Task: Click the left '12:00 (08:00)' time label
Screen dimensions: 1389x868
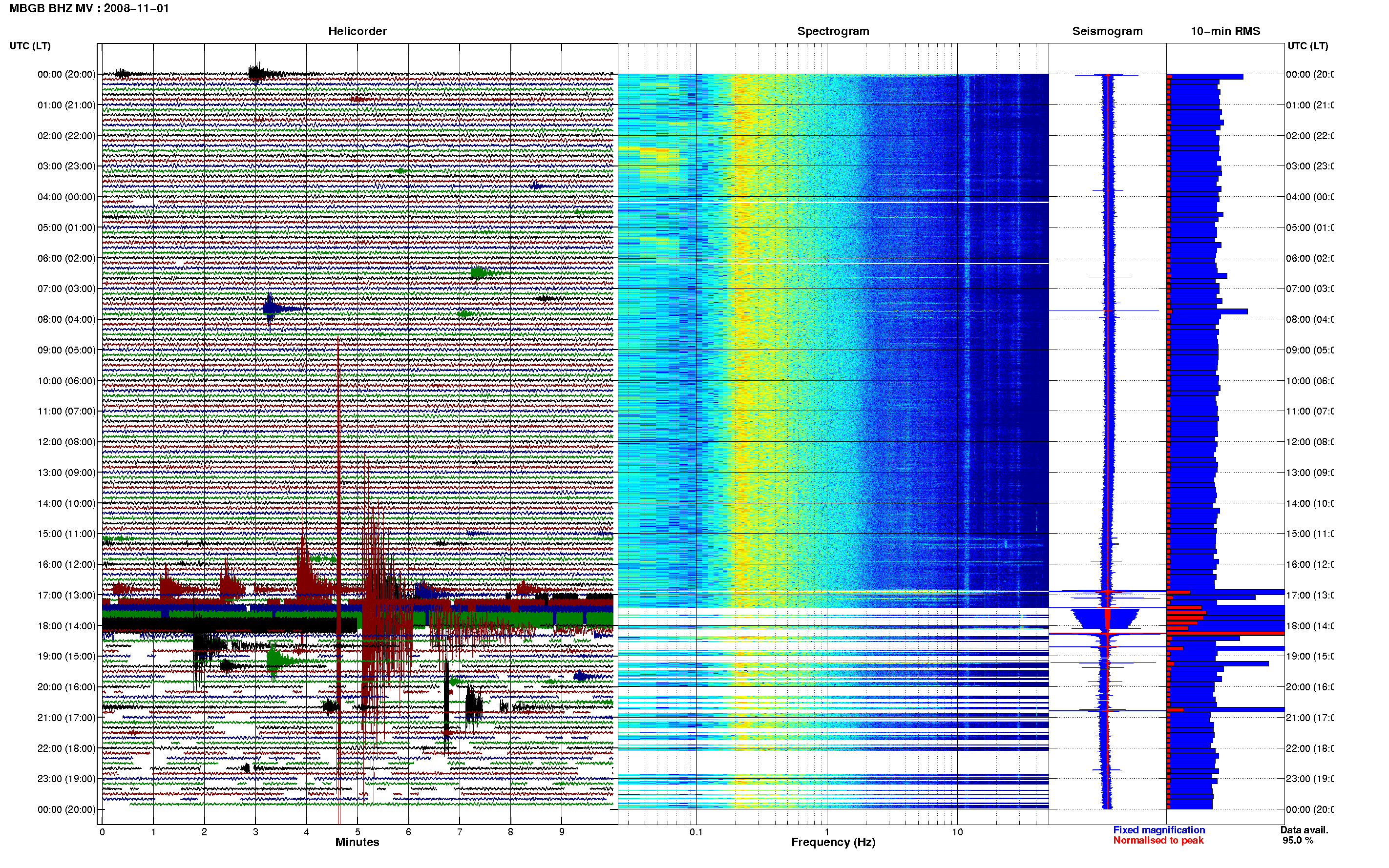Action: [x=66, y=442]
